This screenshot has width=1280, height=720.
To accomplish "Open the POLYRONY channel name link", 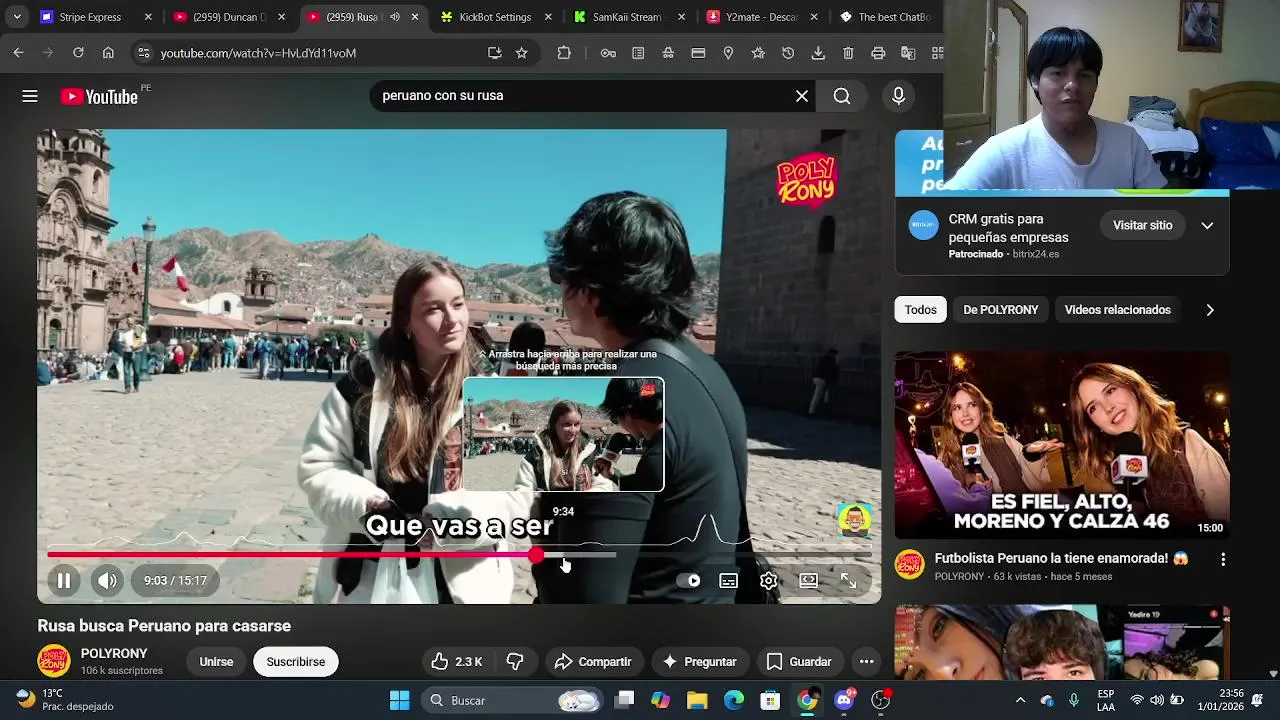I will click(114, 653).
